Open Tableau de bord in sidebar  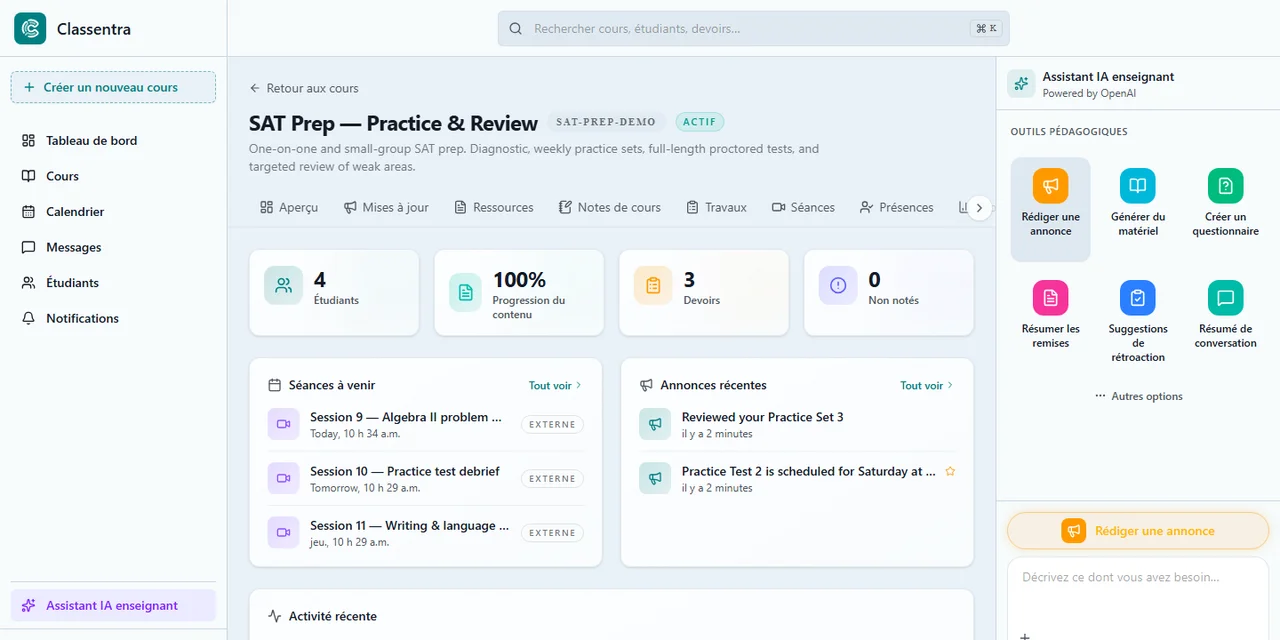point(113,141)
